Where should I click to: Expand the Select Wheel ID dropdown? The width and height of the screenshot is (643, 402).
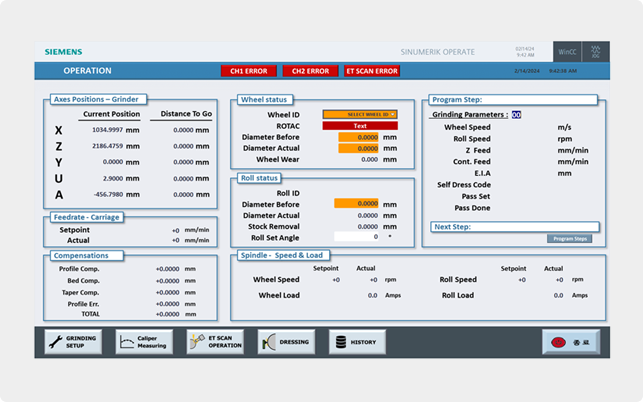point(359,114)
